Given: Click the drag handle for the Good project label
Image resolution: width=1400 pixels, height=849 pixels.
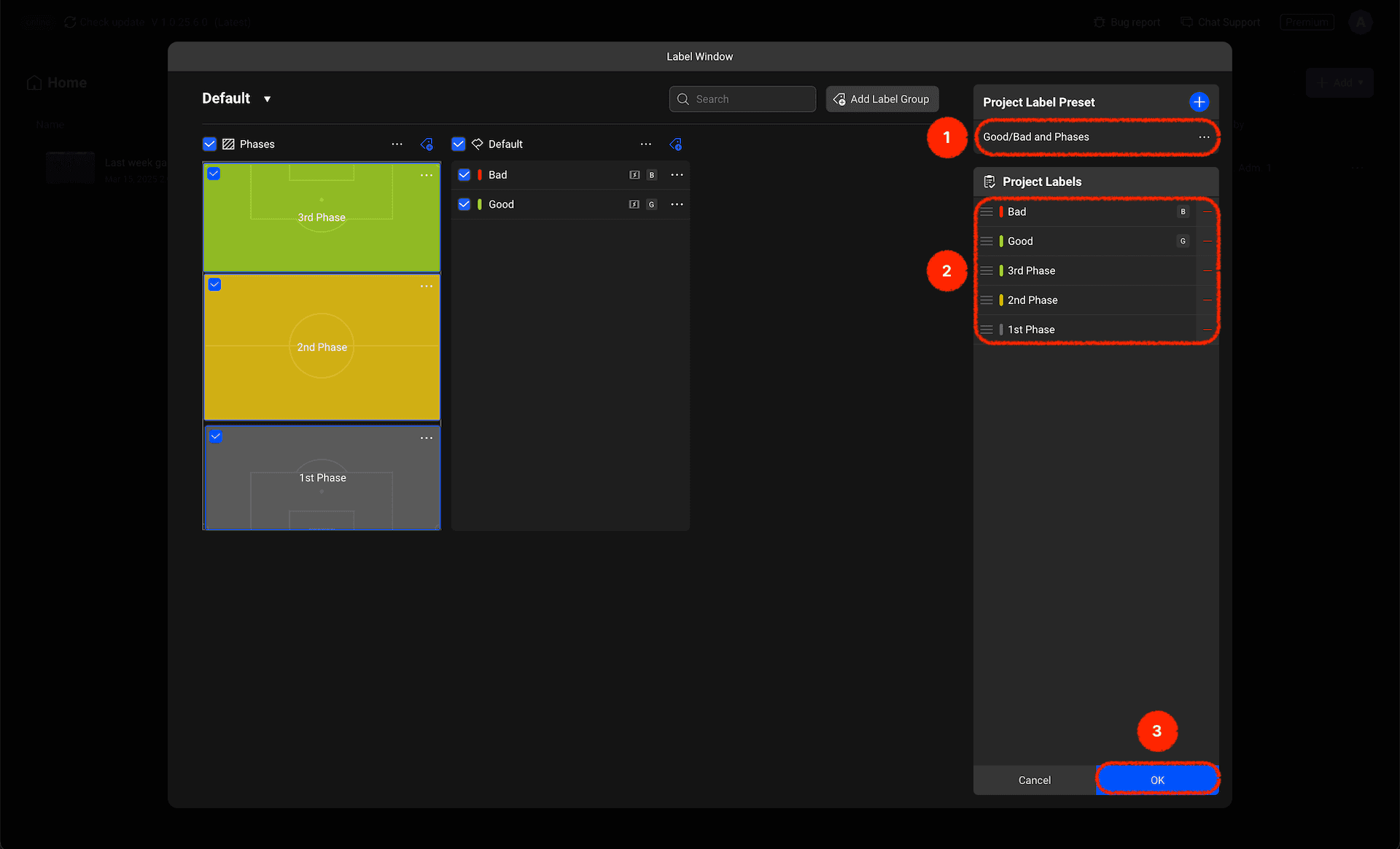Looking at the screenshot, I should (x=987, y=241).
